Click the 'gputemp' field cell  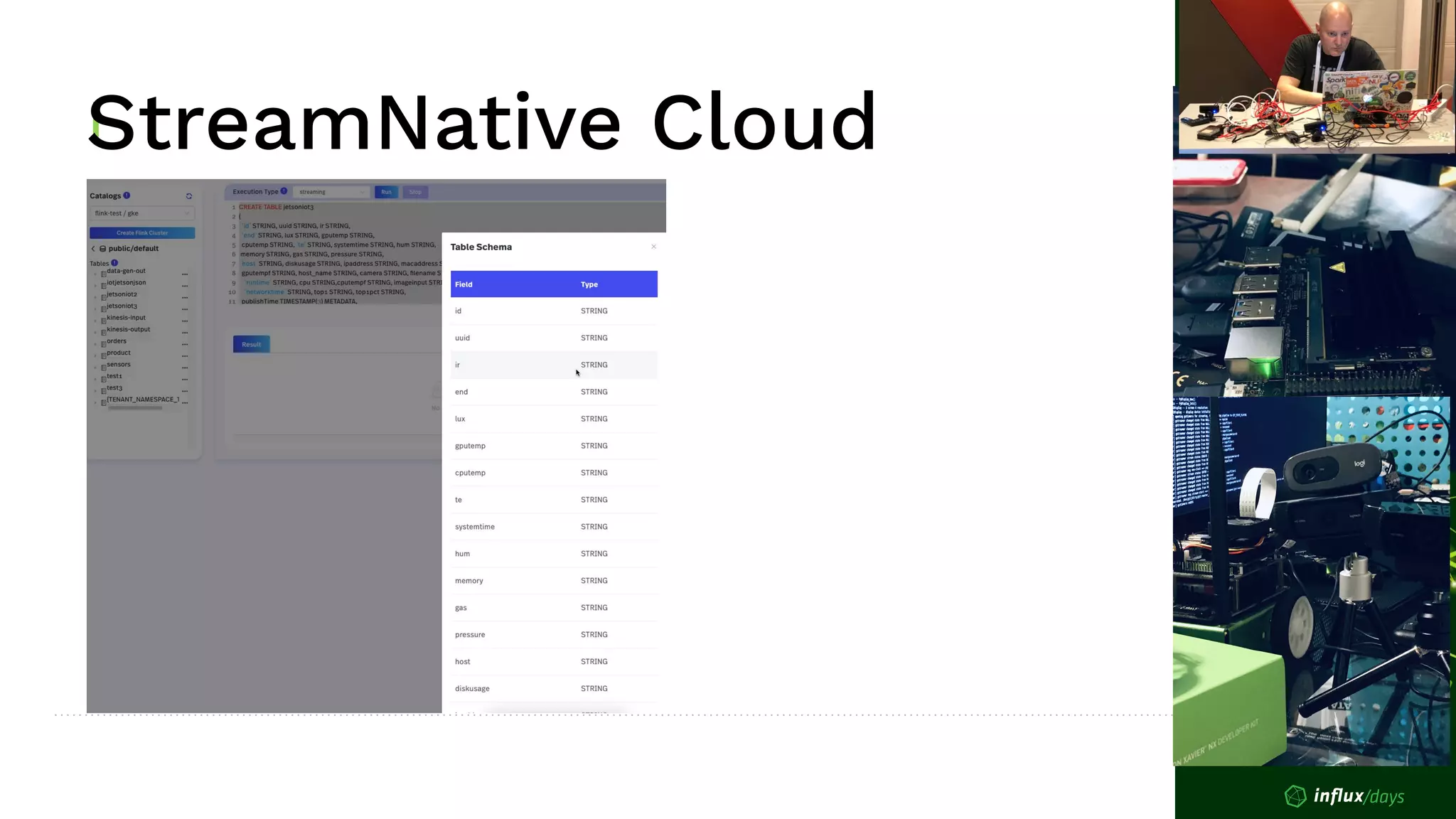[470, 446]
